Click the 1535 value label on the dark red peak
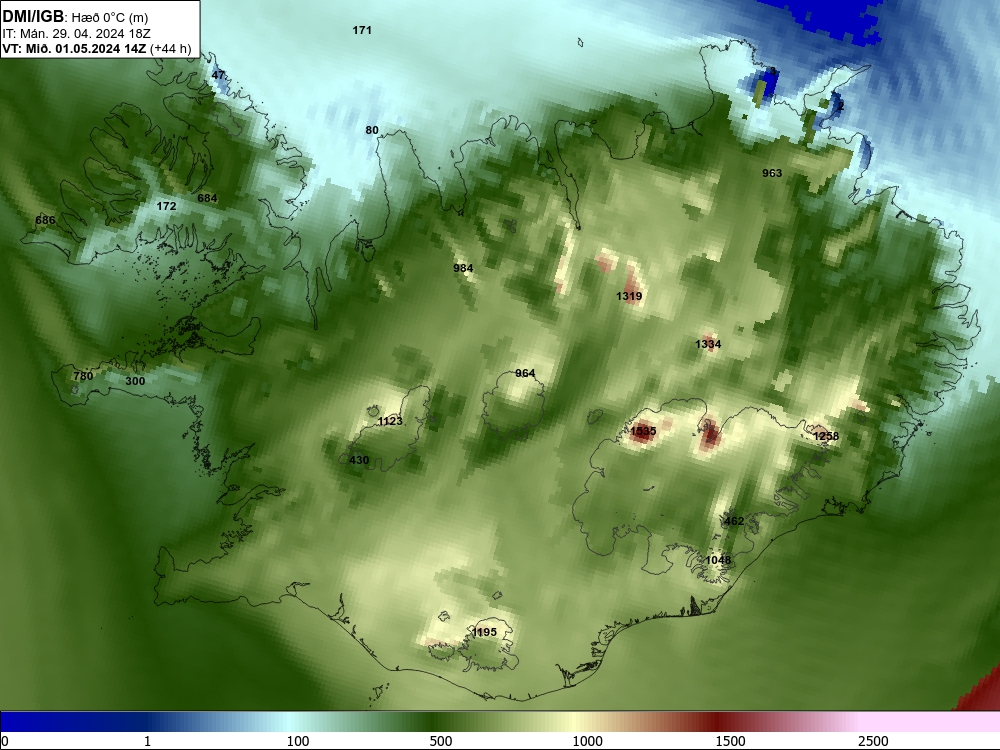 [x=643, y=431]
